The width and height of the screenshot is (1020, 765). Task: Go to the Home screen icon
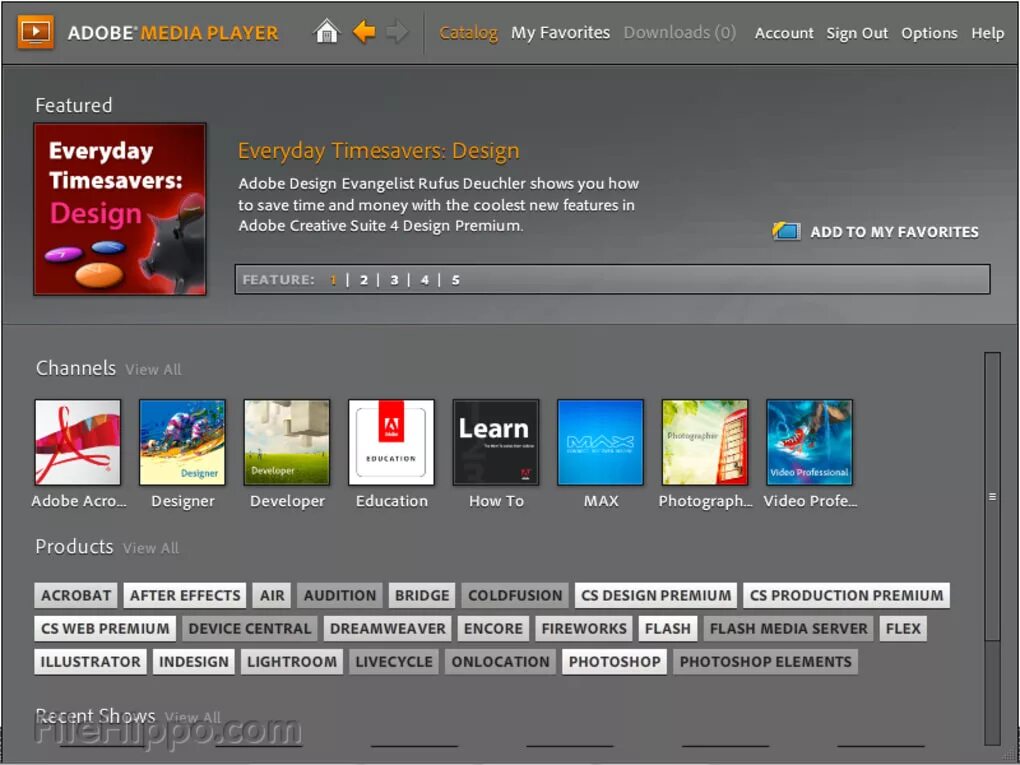coord(327,31)
